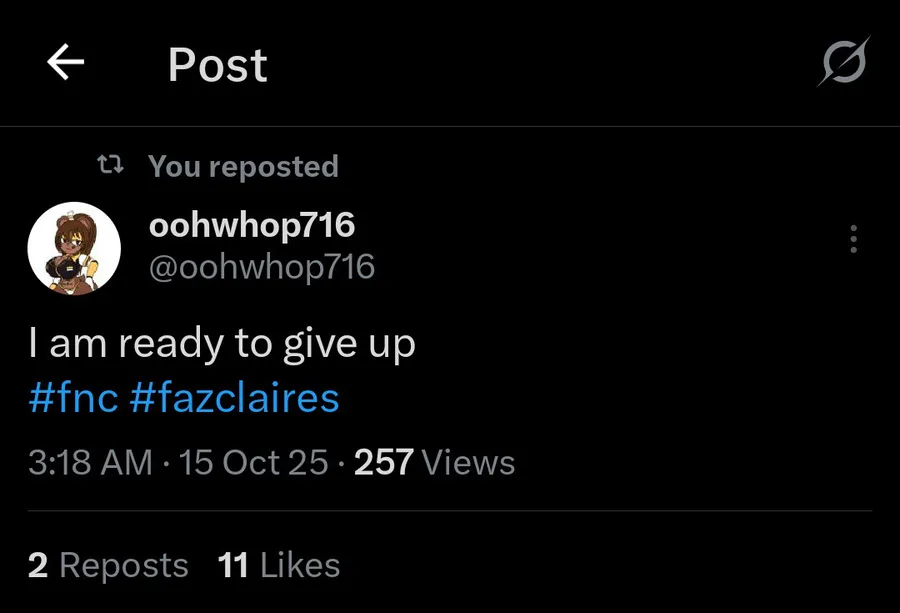
Task: Open the #fnc hashtag
Action: point(74,398)
